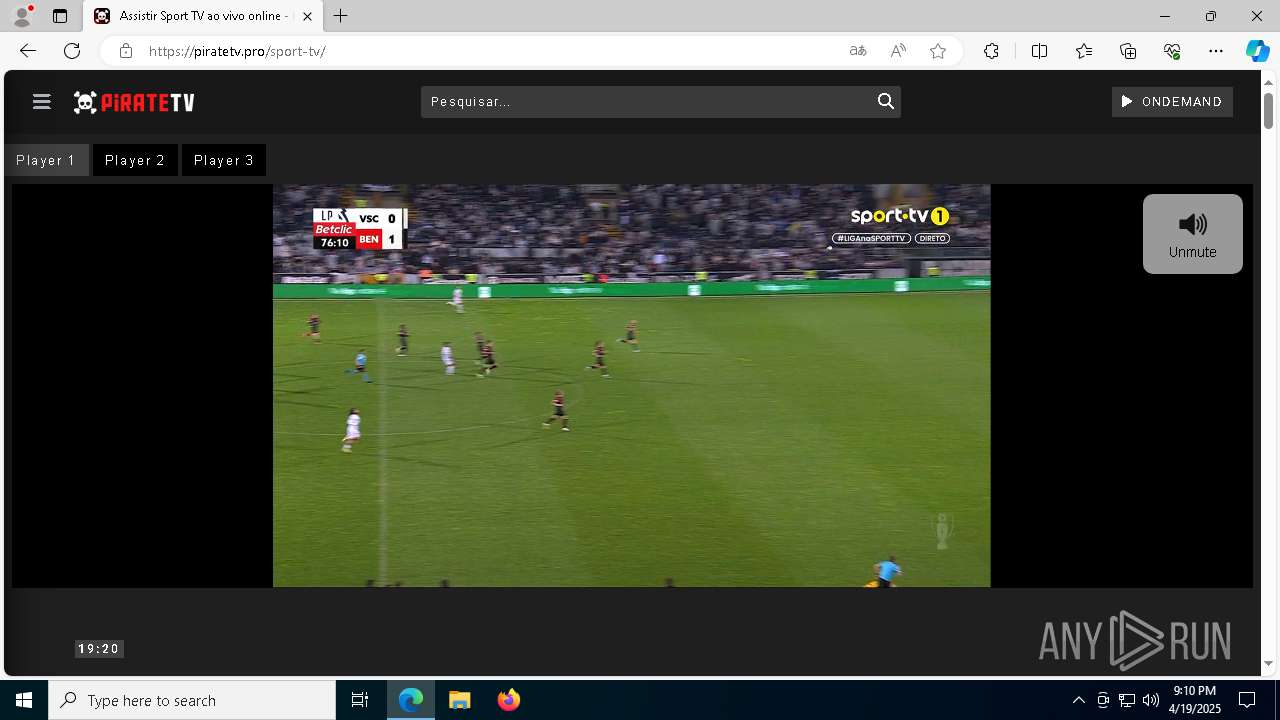Minimize the browser window
This screenshot has height=720, width=1280.
(1165, 16)
